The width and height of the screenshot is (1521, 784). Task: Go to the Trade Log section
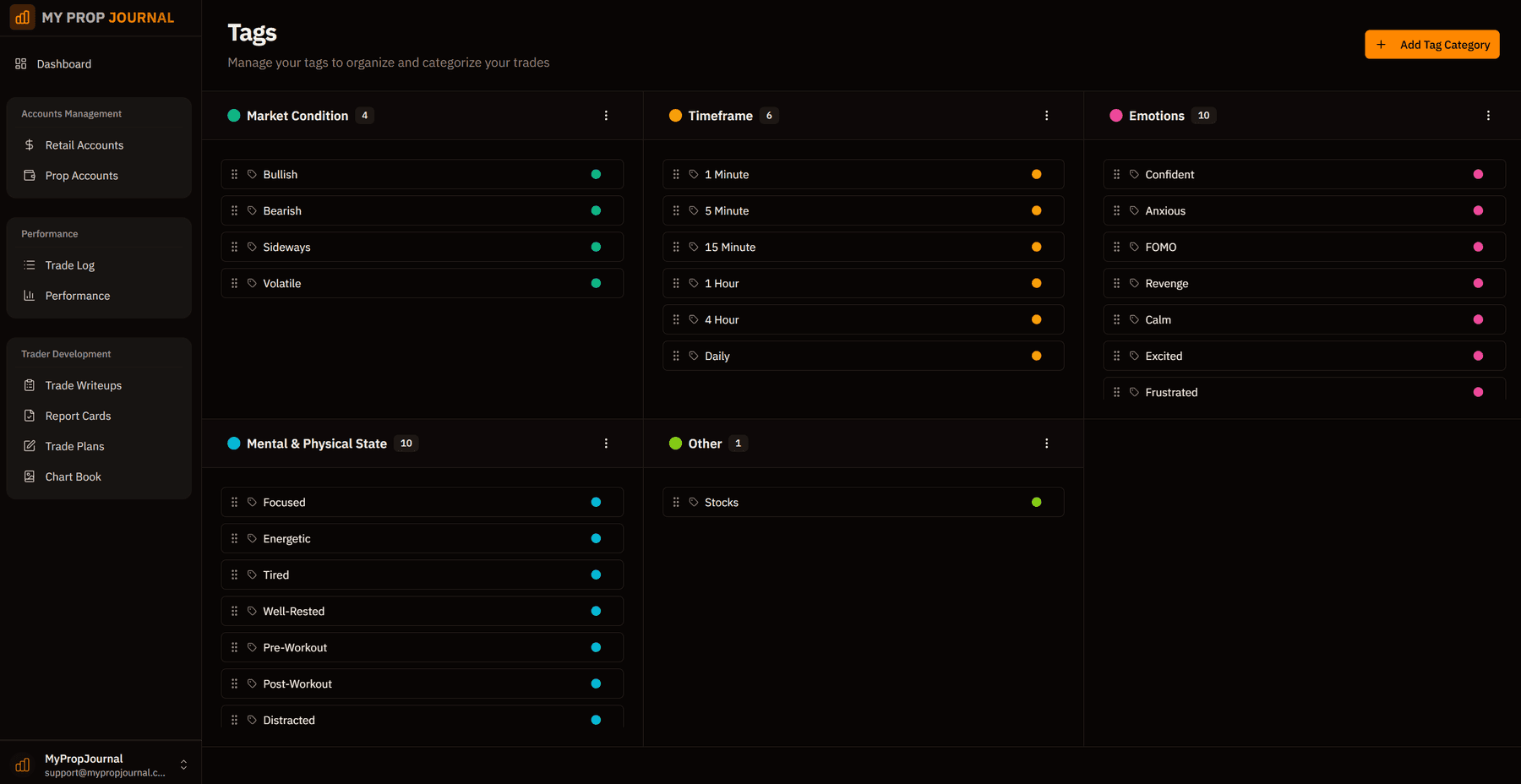click(69, 264)
